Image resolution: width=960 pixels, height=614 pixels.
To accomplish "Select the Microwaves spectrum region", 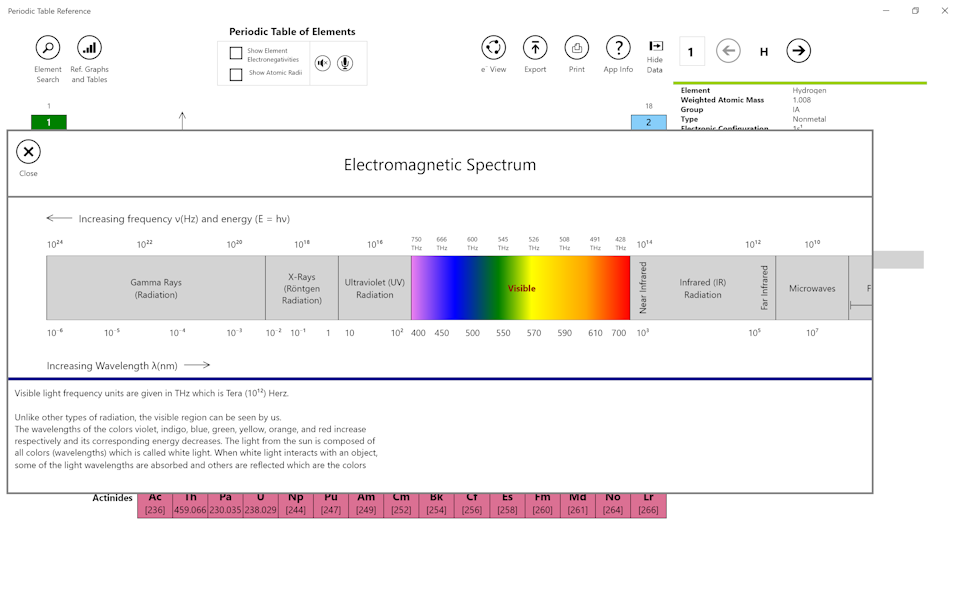I will click(811, 288).
